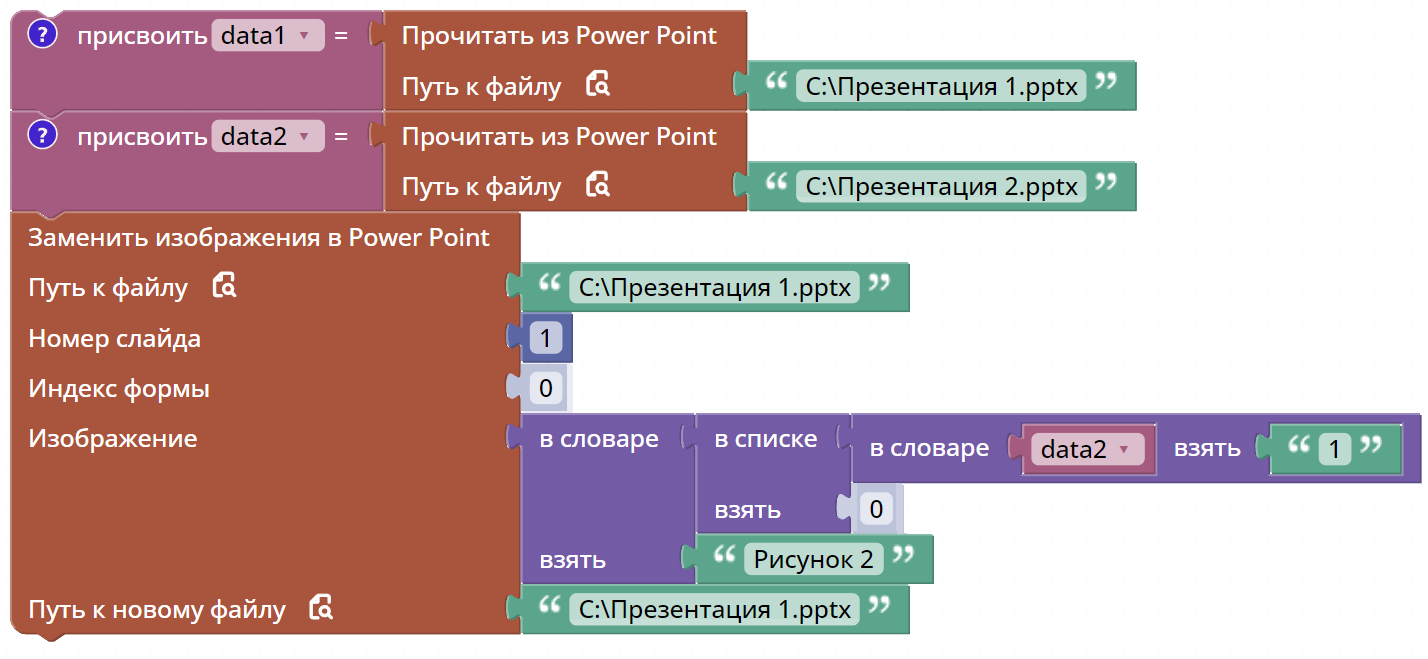Edit slide number value 1
The width and height of the screenshot is (1428, 659).
pyautogui.click(x=545, y=339)
